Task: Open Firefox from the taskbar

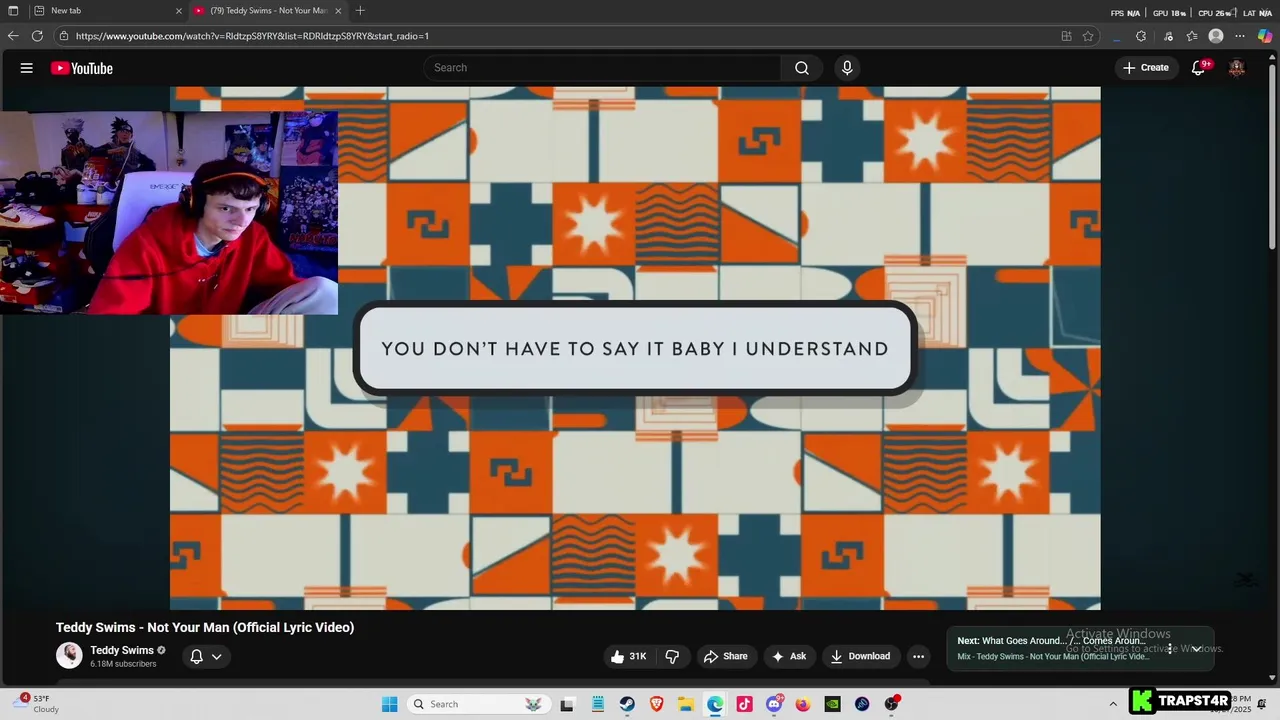Action: [x=803, y=704]
